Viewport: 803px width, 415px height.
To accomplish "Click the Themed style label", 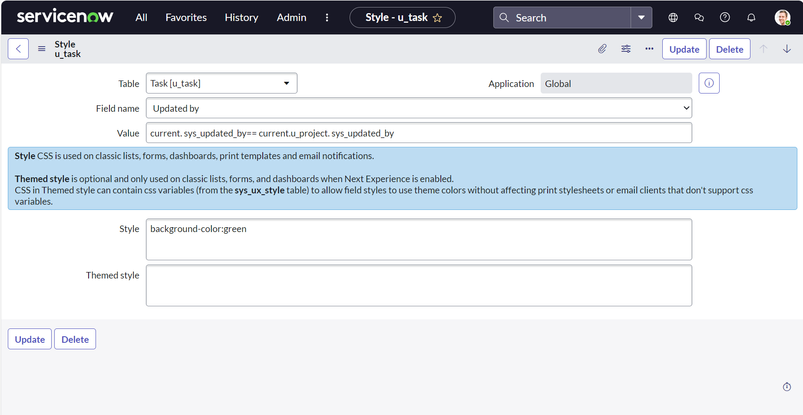I will pyautogui.click(x=112, y=275).
